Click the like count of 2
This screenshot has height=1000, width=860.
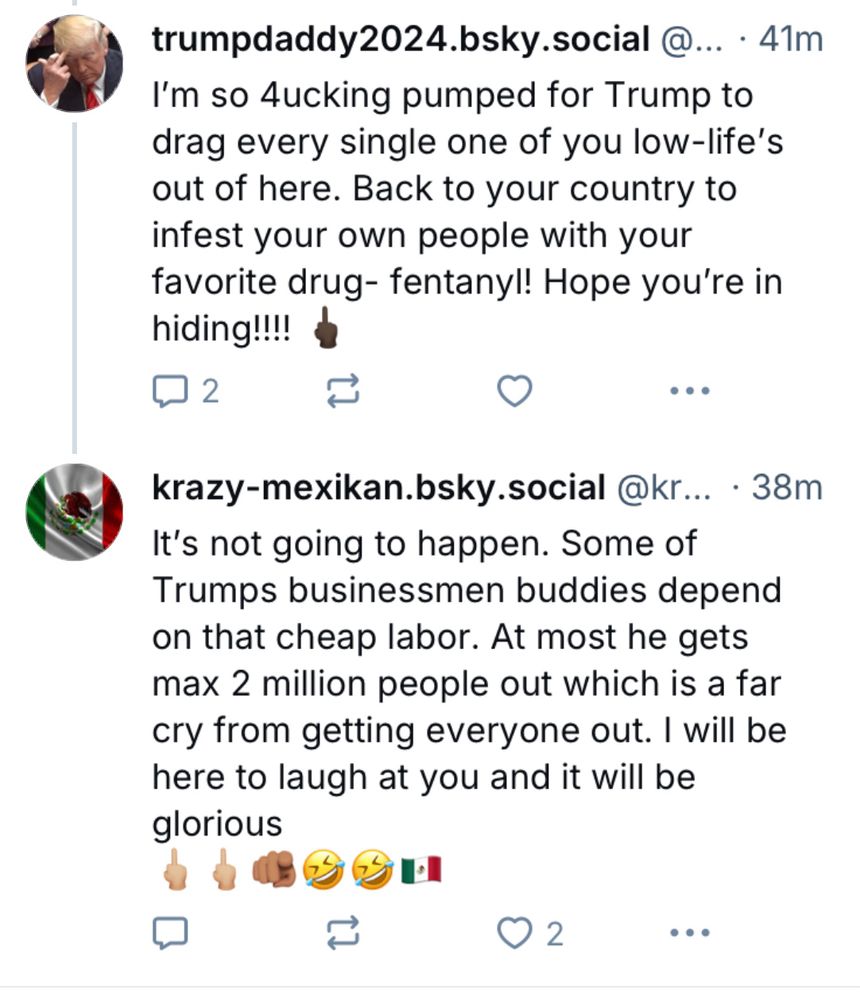(x=554, y=934)
